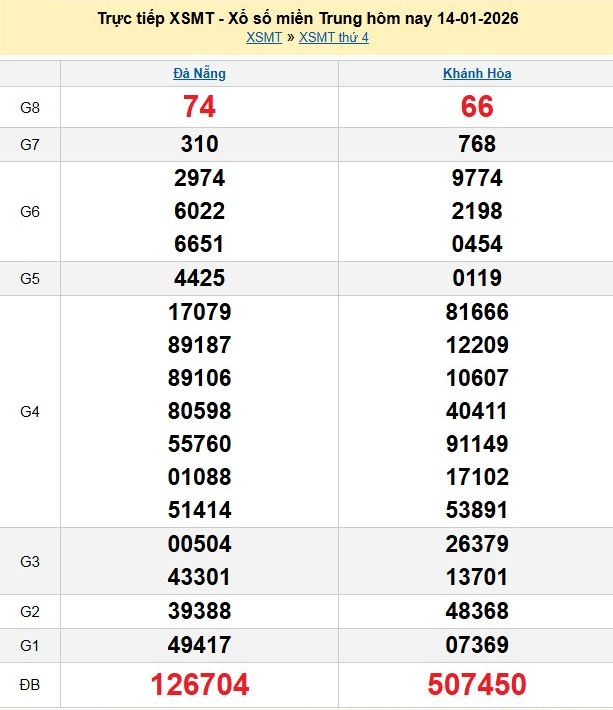Click the Khánh Hòa special prize 507450

pyautogui.click(x=477, y=685)
